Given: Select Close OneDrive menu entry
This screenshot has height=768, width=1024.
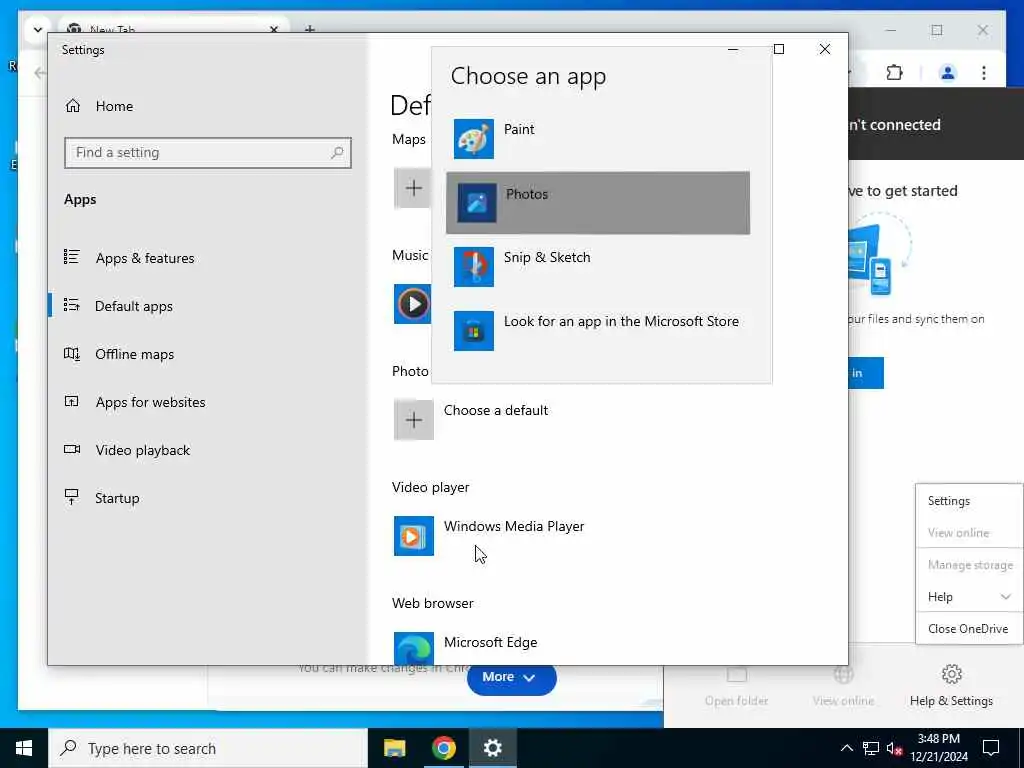Looking at the screenshot, I should [969, 628].
